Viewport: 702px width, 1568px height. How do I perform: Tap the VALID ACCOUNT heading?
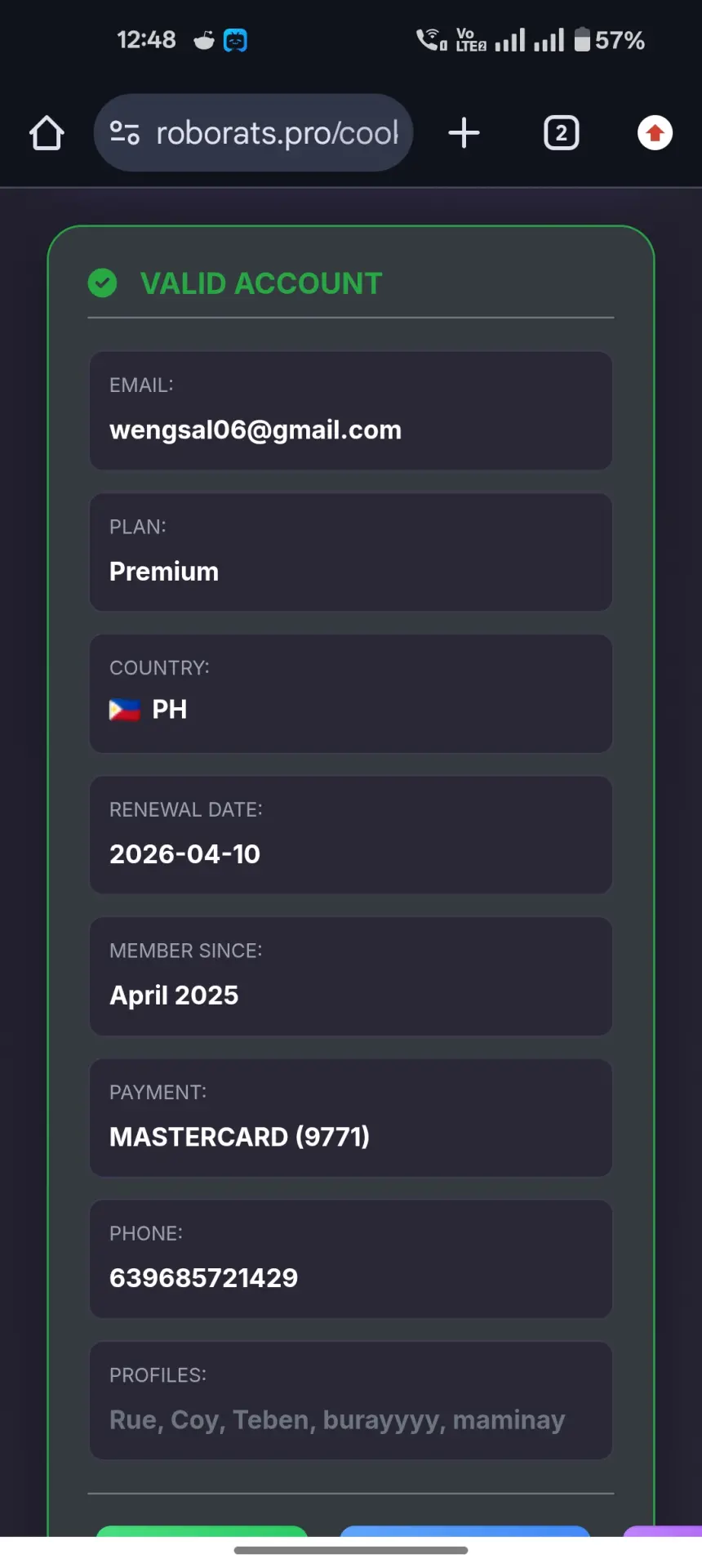tap(261, 283)
